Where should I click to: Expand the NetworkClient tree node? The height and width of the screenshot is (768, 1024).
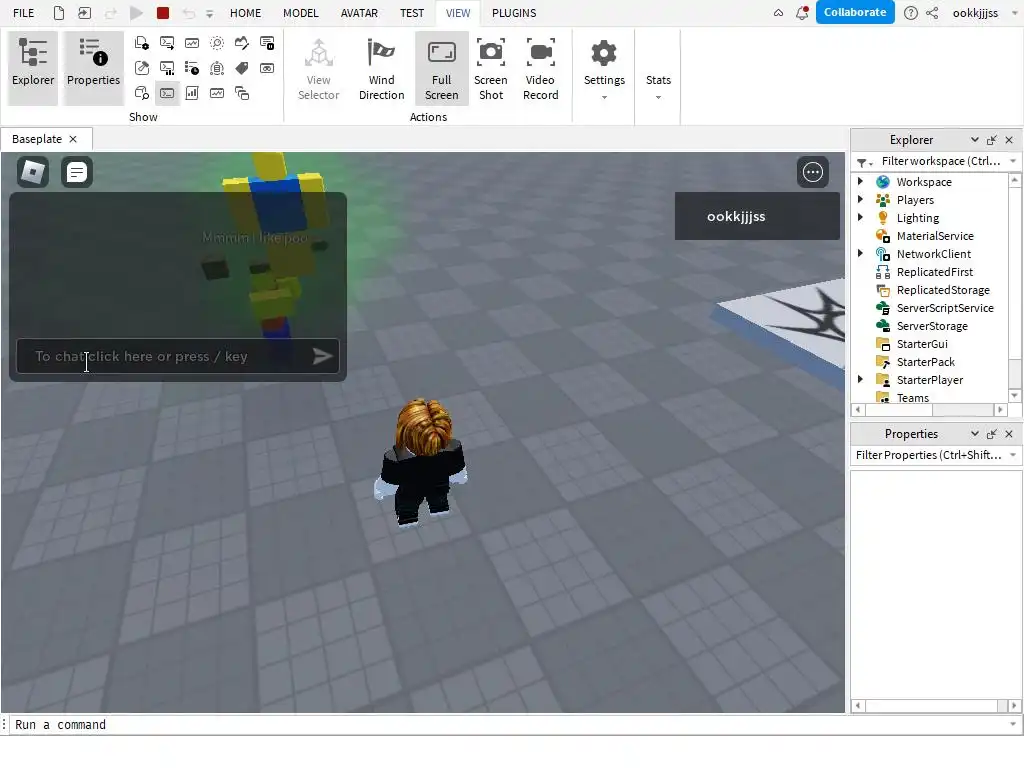(860, 253)
